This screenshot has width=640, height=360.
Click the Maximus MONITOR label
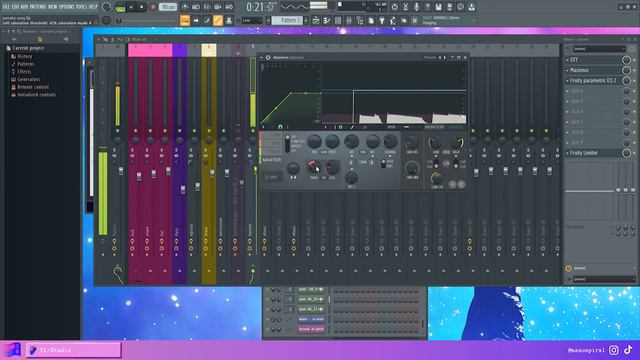click(x=434, y=127)
